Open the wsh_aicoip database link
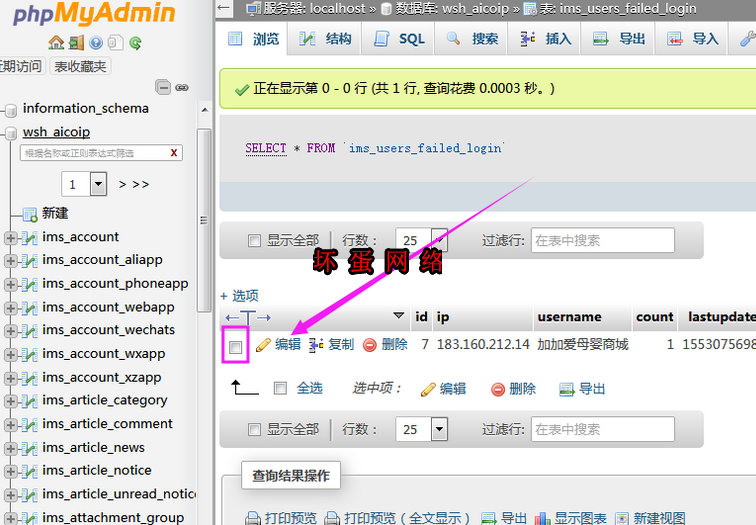 [56, 132]
